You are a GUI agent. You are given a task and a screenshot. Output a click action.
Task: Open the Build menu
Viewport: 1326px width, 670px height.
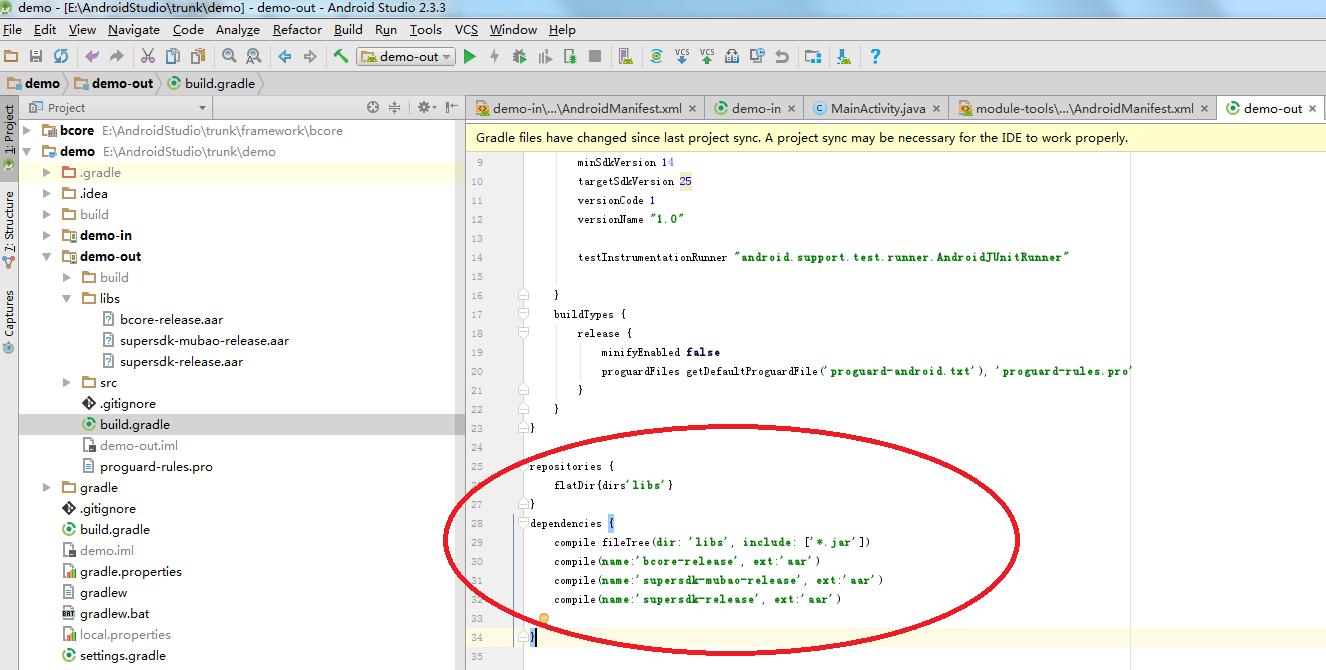[348, 30]
